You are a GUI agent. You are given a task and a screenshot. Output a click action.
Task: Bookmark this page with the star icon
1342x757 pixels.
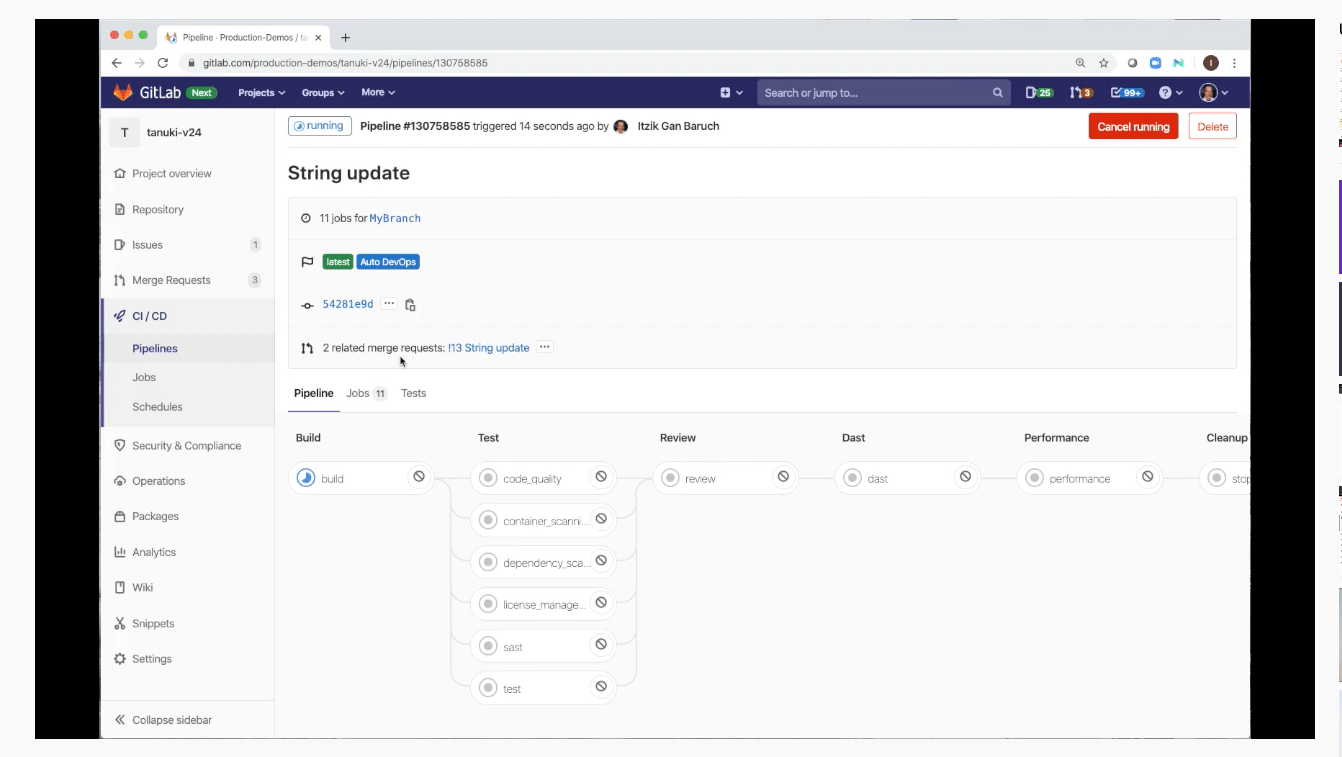coord(1104,62)
